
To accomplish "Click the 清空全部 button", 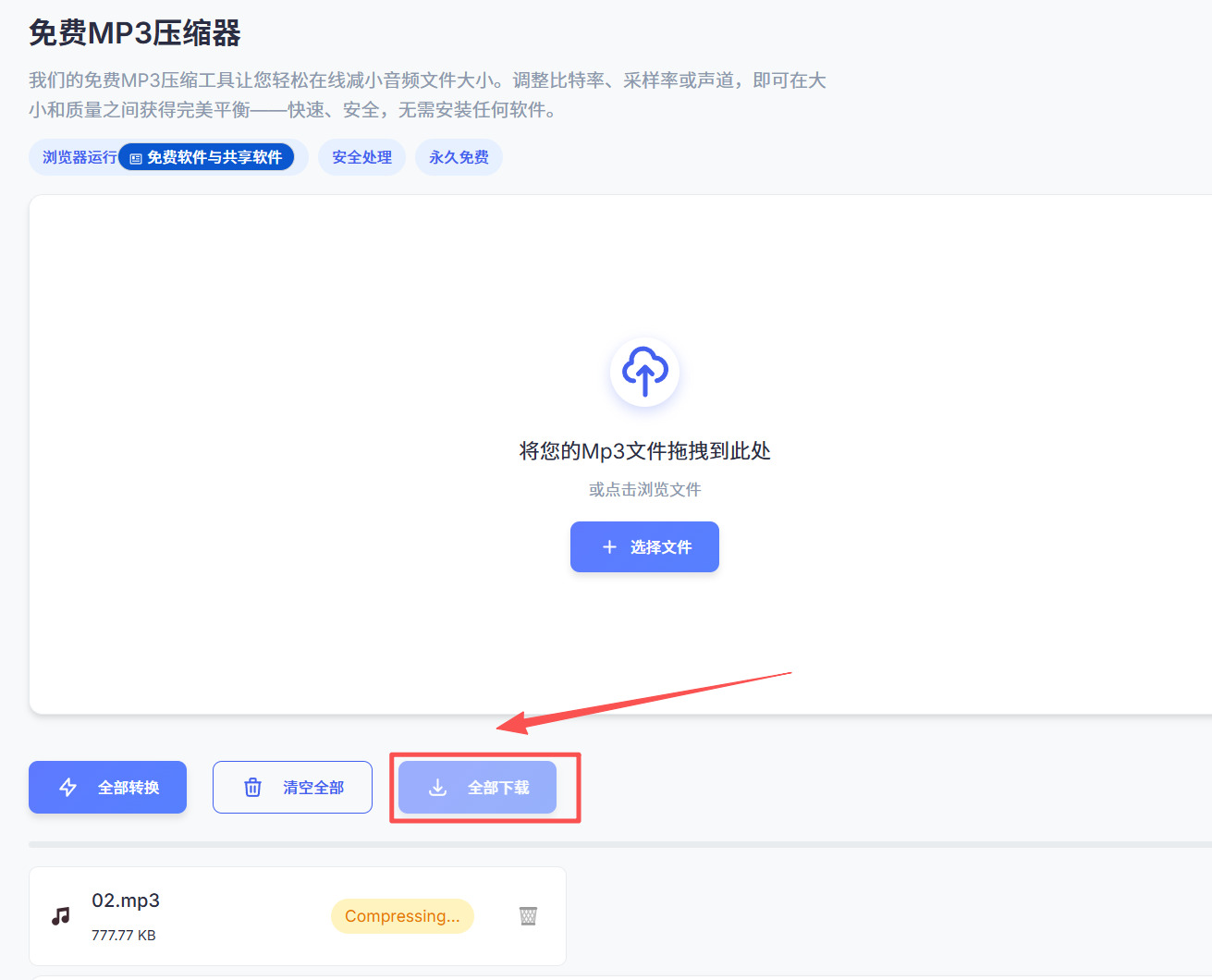I will tap(292, 788).
